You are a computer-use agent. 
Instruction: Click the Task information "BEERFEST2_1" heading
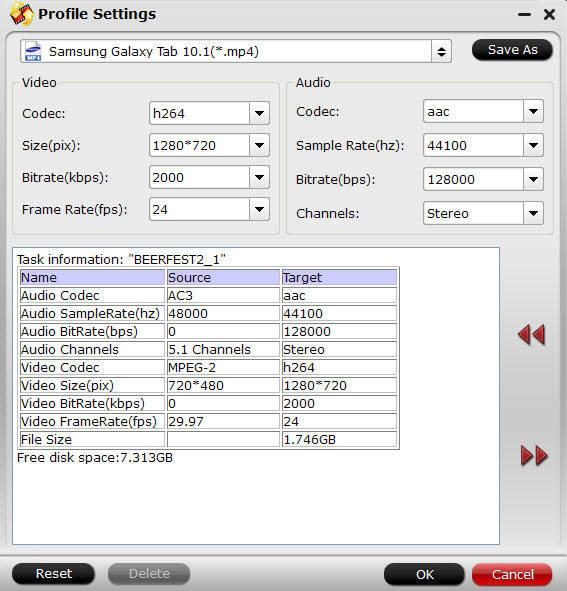click(x=121, y=260)
